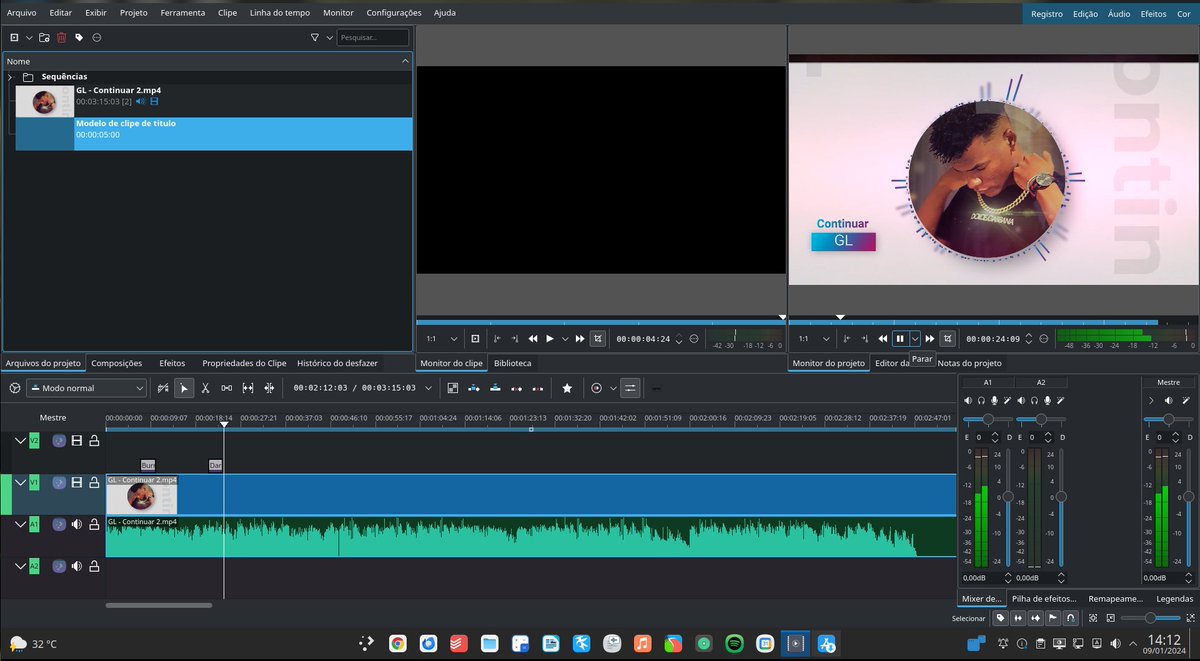Switch to the Cor workspace layout

1184,14
